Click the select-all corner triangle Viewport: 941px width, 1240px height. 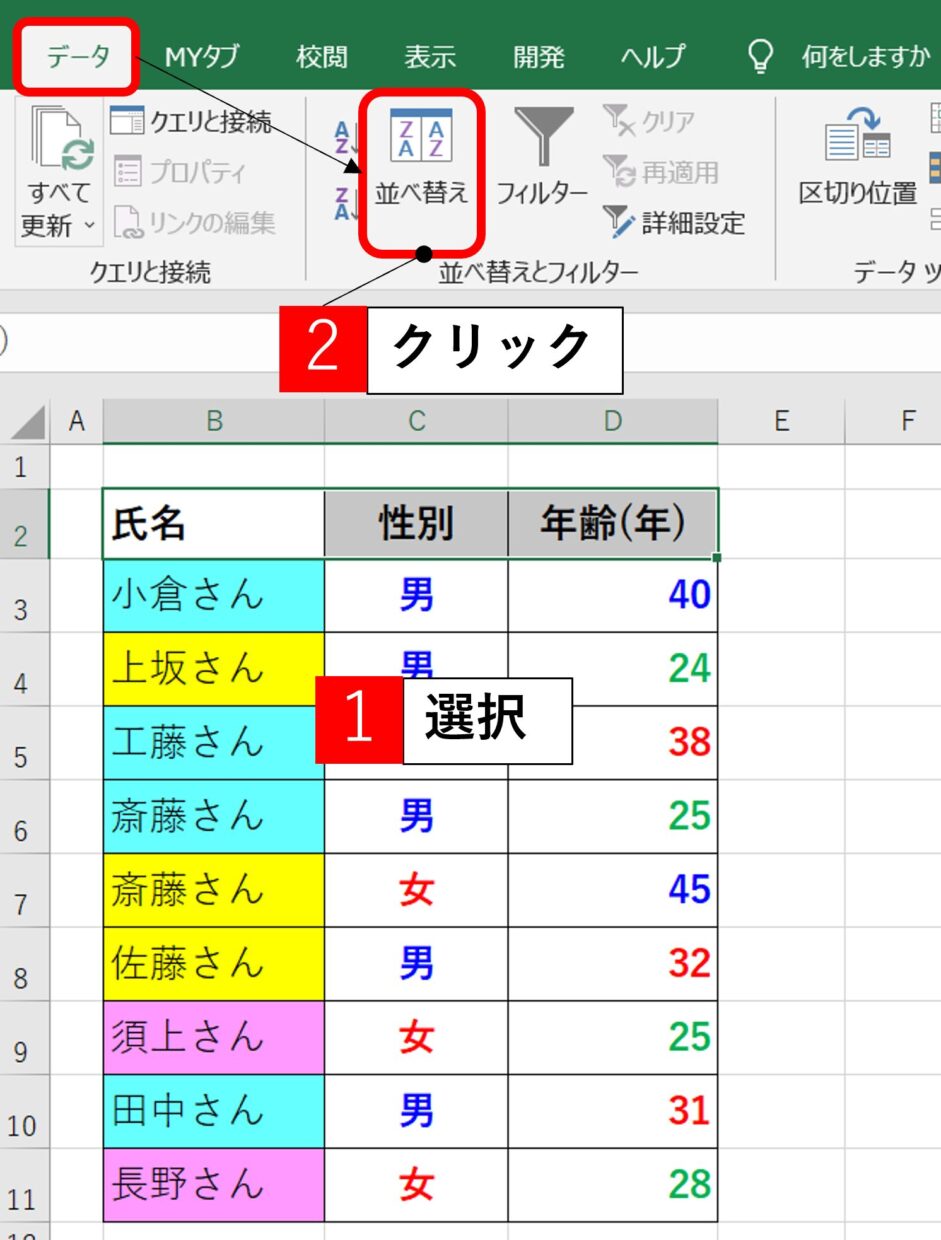click(x=27, y=422)
